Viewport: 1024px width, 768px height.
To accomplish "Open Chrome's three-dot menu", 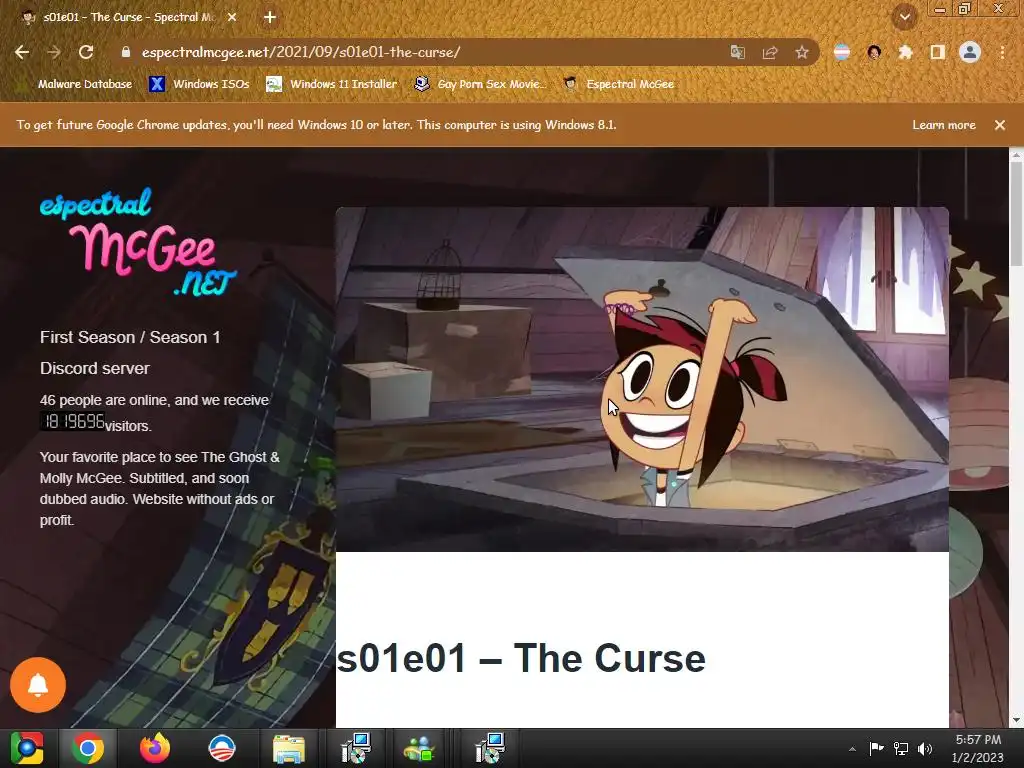I will [x=1002, y=52].
